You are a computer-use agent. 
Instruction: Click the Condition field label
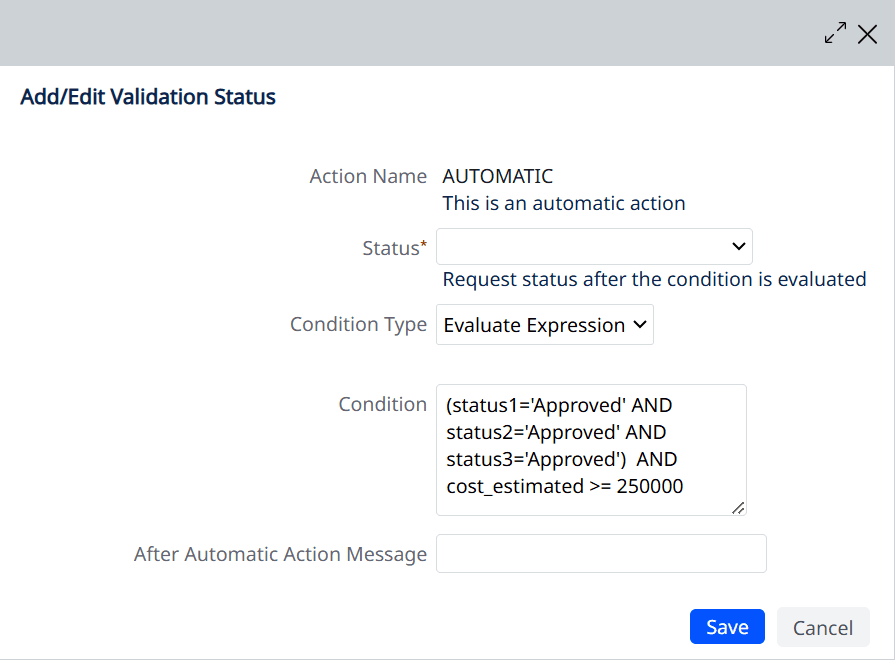point(382,404)
